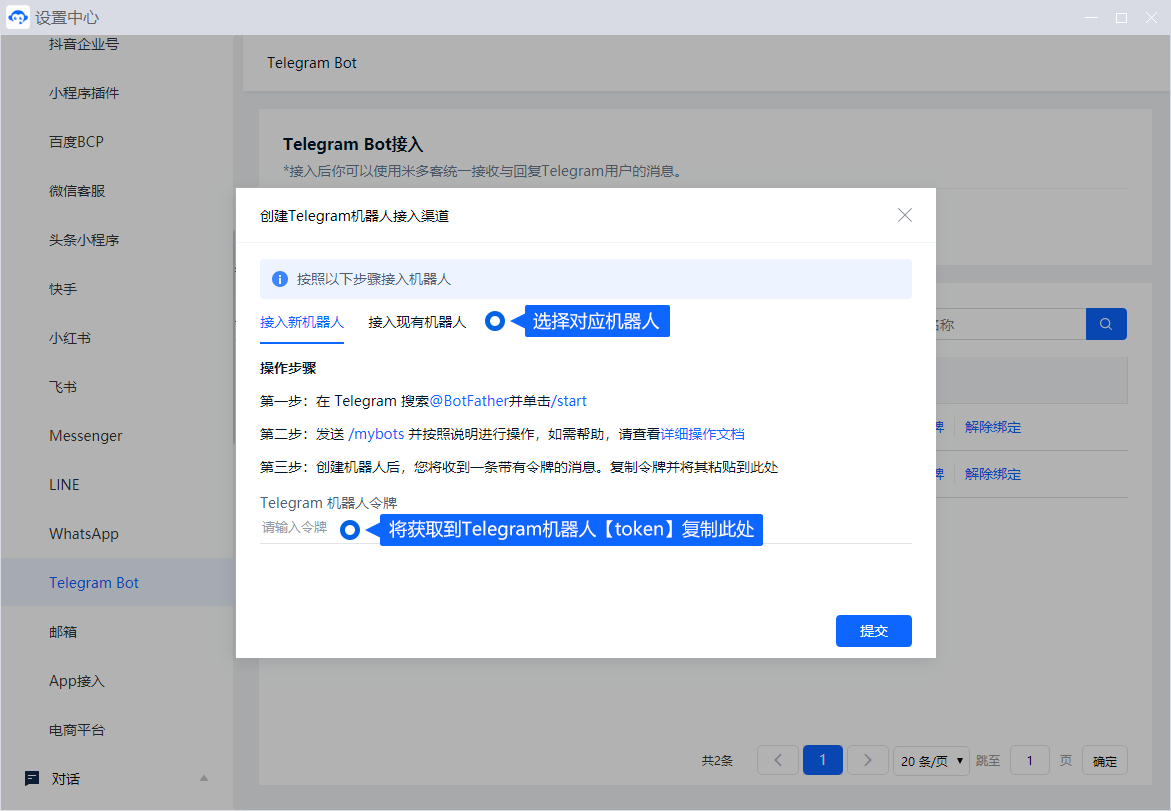Open the 详细操作文档 link
This screenshot has width=1171, height=811.
(702, 434)
